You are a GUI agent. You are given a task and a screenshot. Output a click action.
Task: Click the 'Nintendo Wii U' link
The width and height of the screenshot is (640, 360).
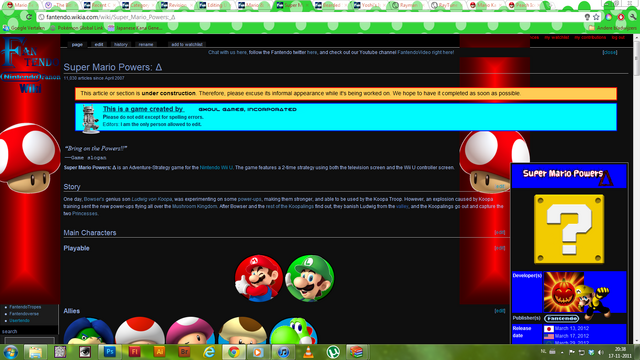(x=216, y=167)
